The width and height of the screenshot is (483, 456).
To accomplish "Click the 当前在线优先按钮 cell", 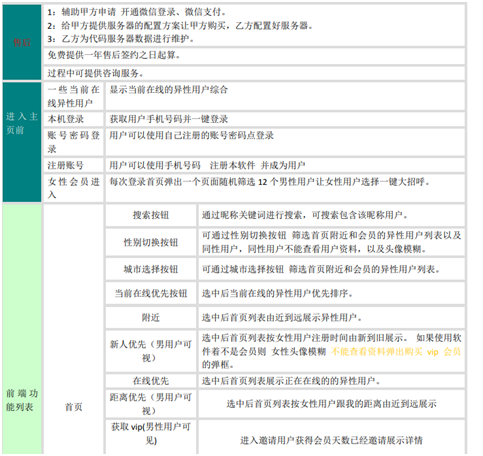I will 151,293.
